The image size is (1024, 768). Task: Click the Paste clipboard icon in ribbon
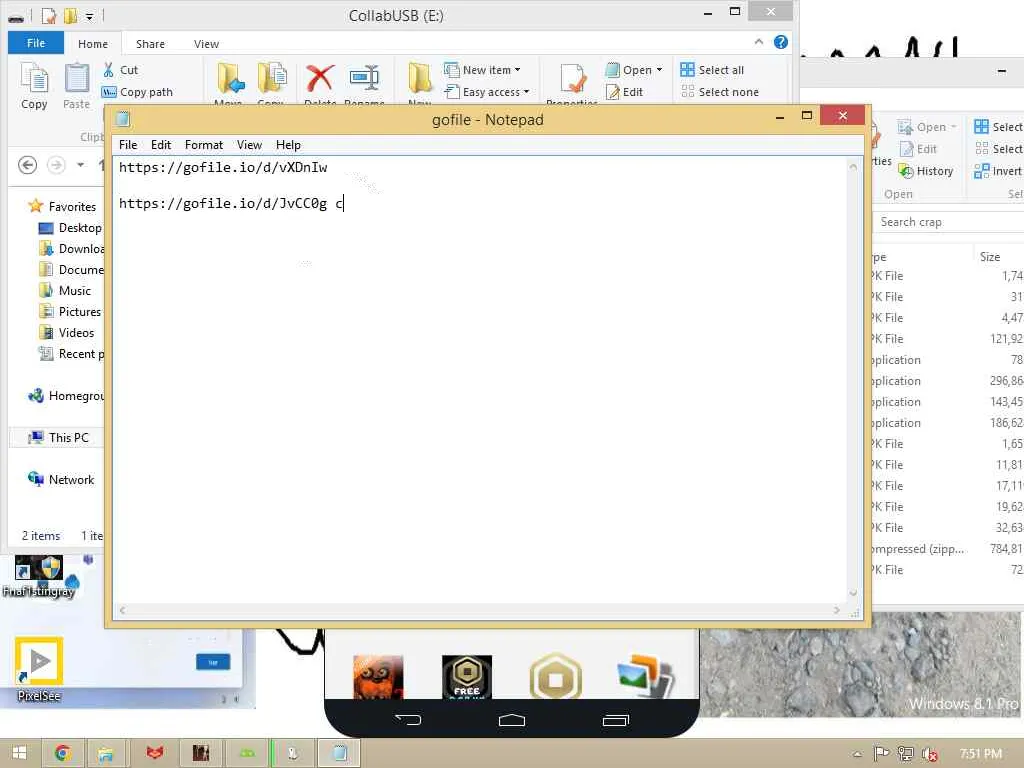[x=76, y=86]
